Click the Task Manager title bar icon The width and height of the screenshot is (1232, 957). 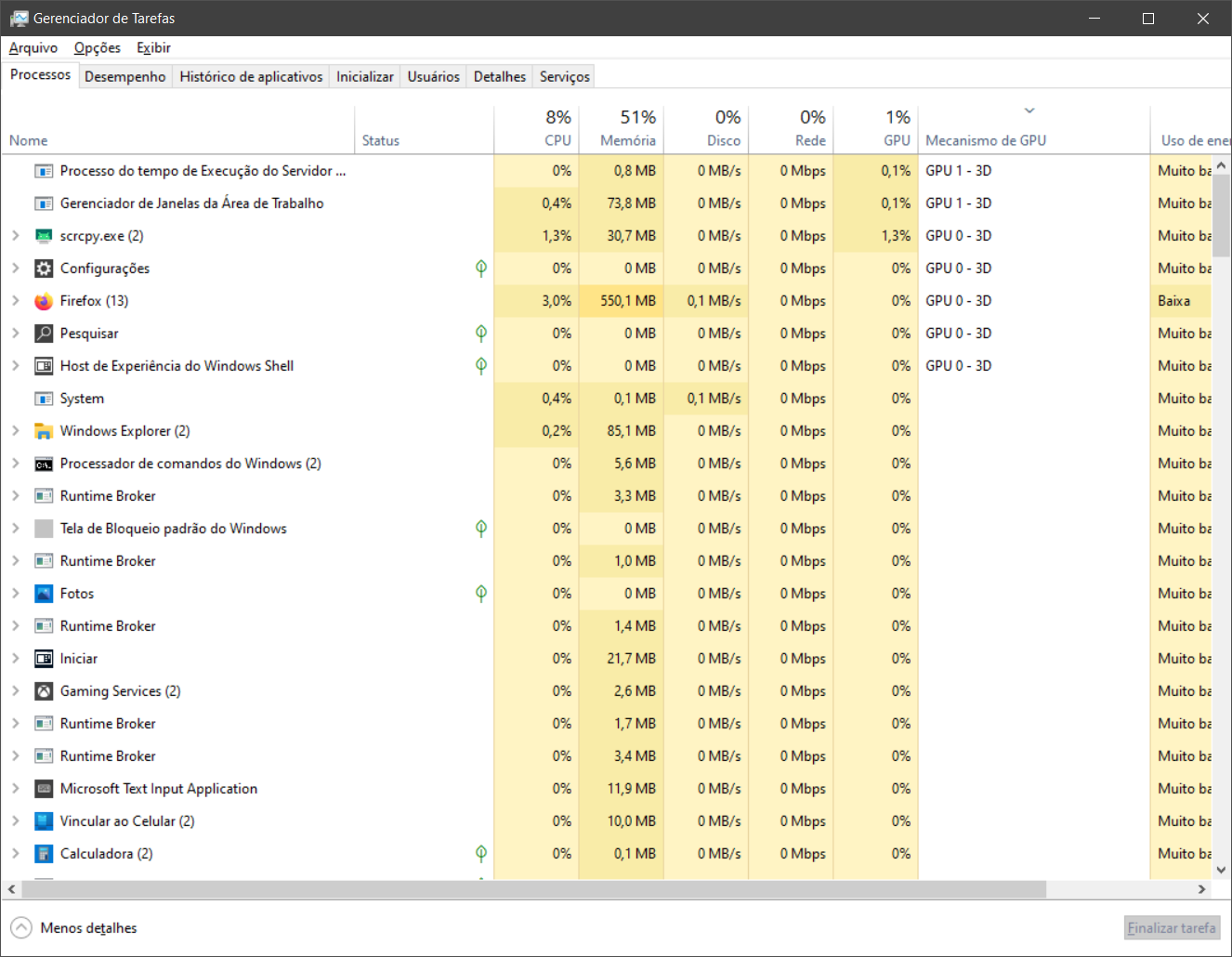[19, 19]
